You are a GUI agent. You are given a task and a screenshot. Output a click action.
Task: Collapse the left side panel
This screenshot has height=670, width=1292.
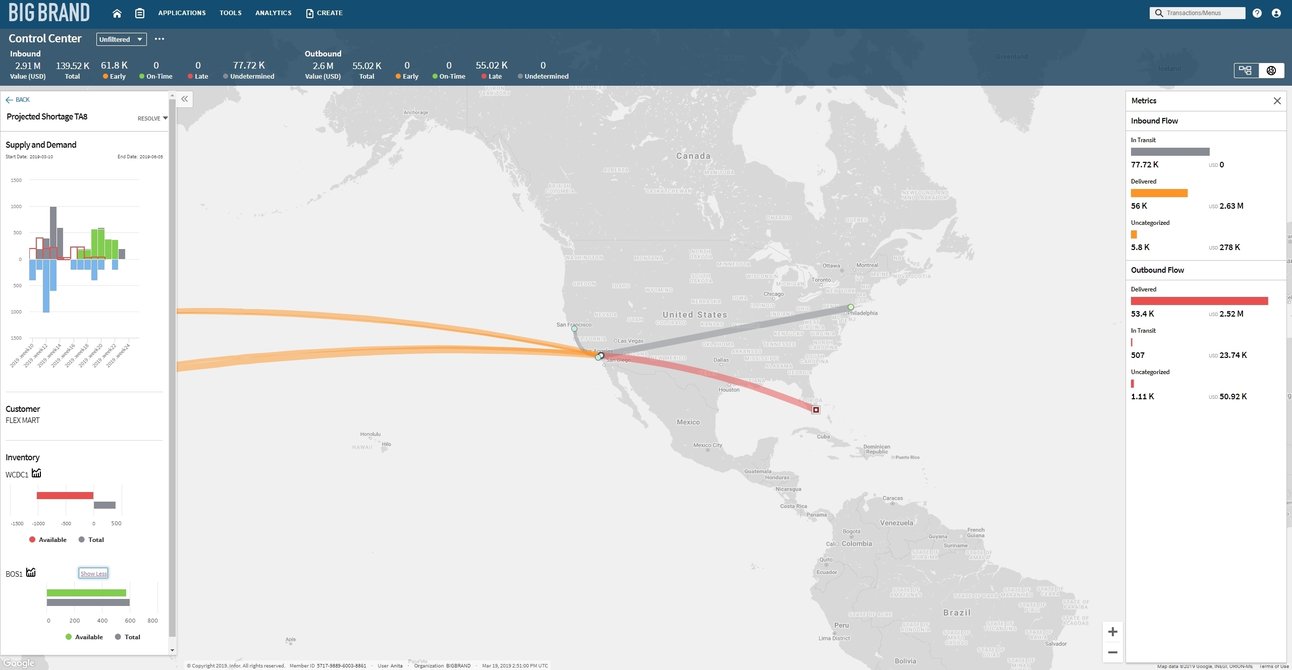click(185, 98)
